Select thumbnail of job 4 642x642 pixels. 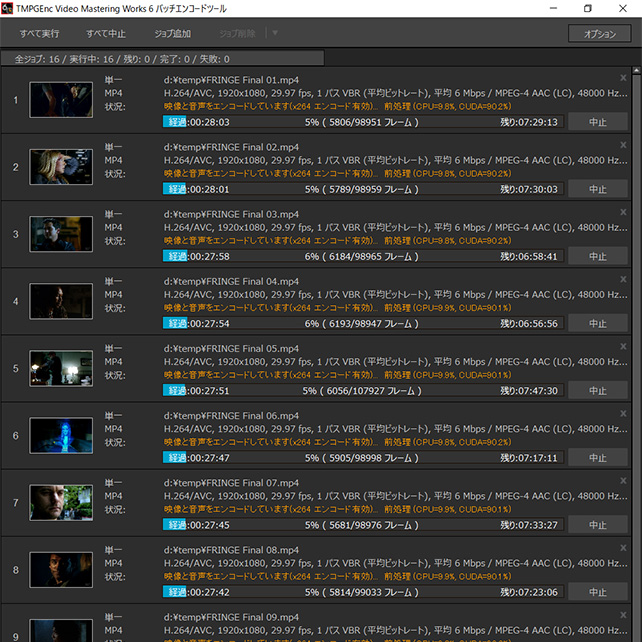(61, 301)
